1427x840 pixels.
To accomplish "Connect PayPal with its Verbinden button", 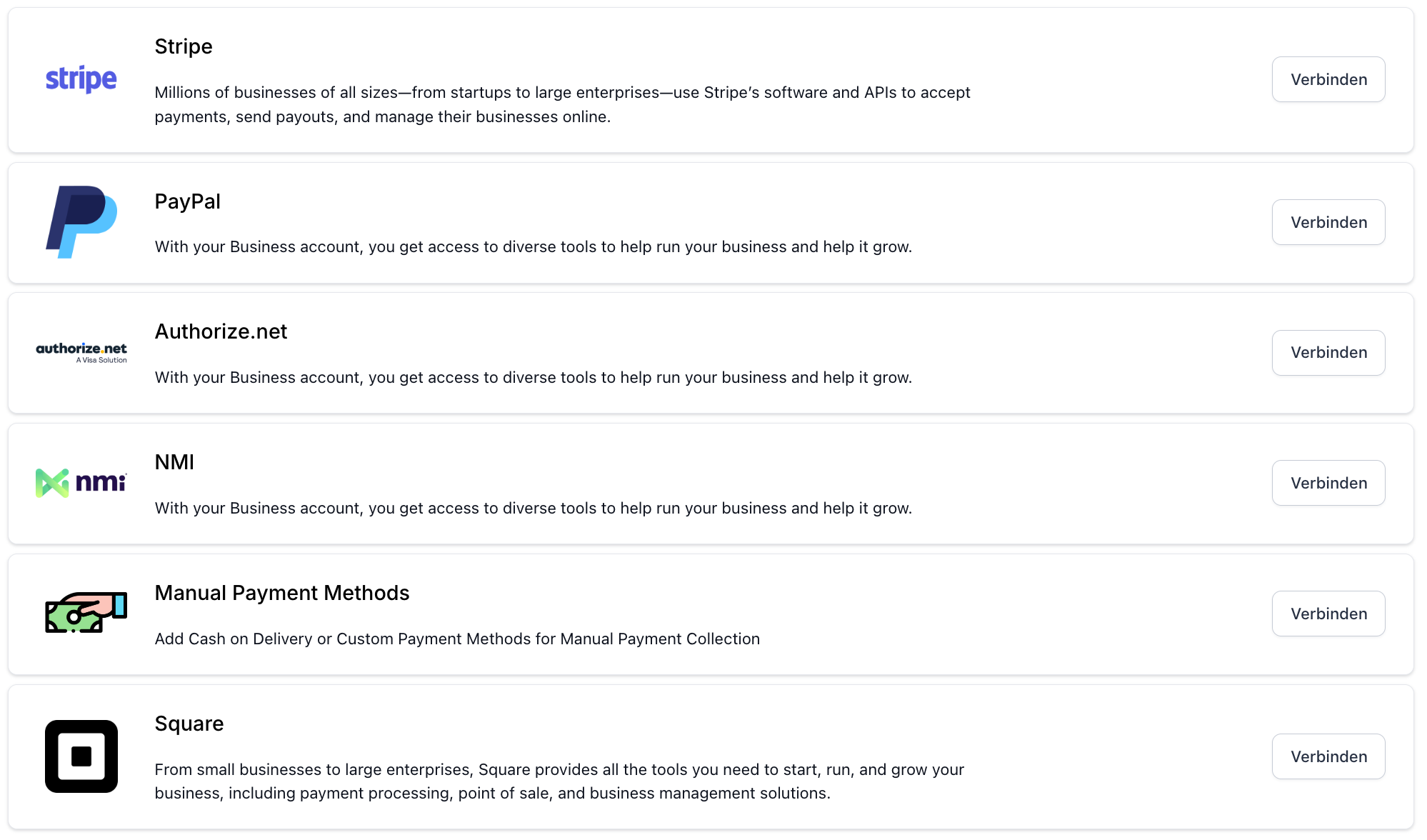I will click(1328, 222).
